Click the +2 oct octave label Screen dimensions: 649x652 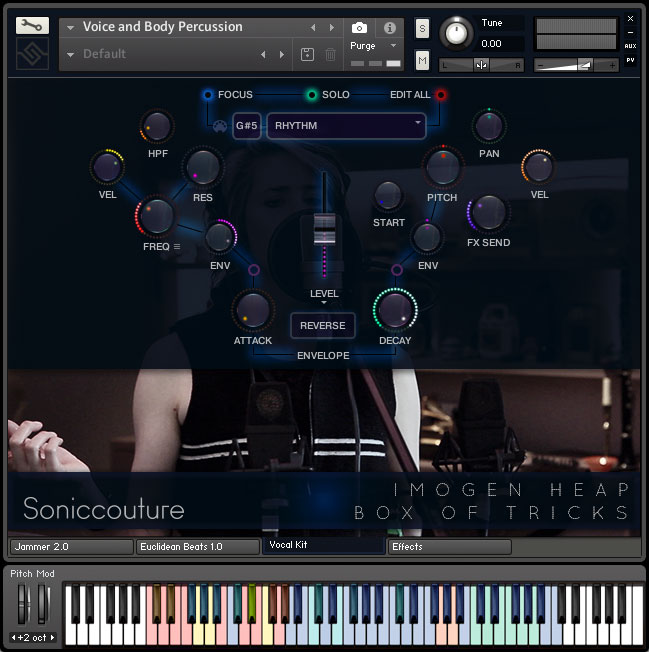pyautogui.click(x=32, y=637)
